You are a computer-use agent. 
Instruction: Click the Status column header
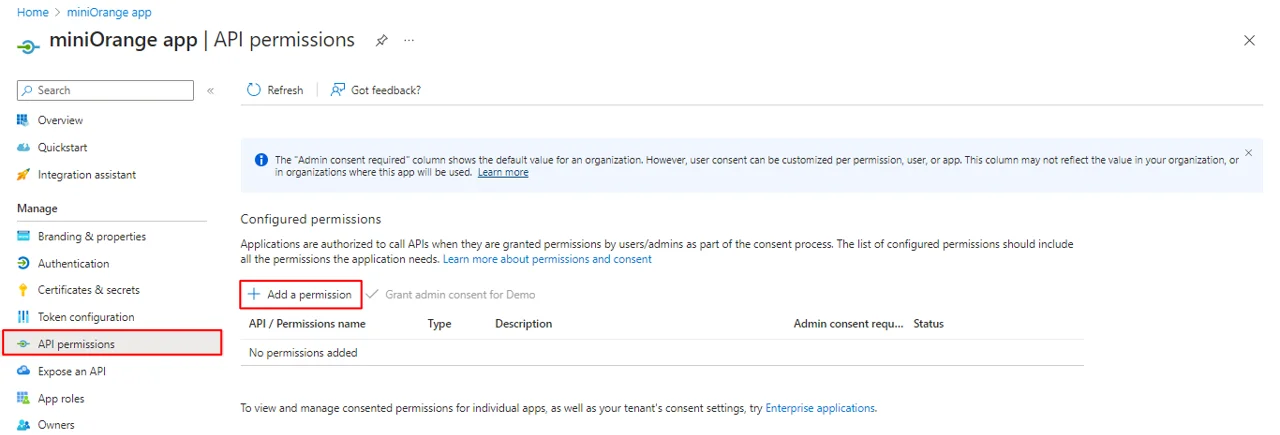928,324
